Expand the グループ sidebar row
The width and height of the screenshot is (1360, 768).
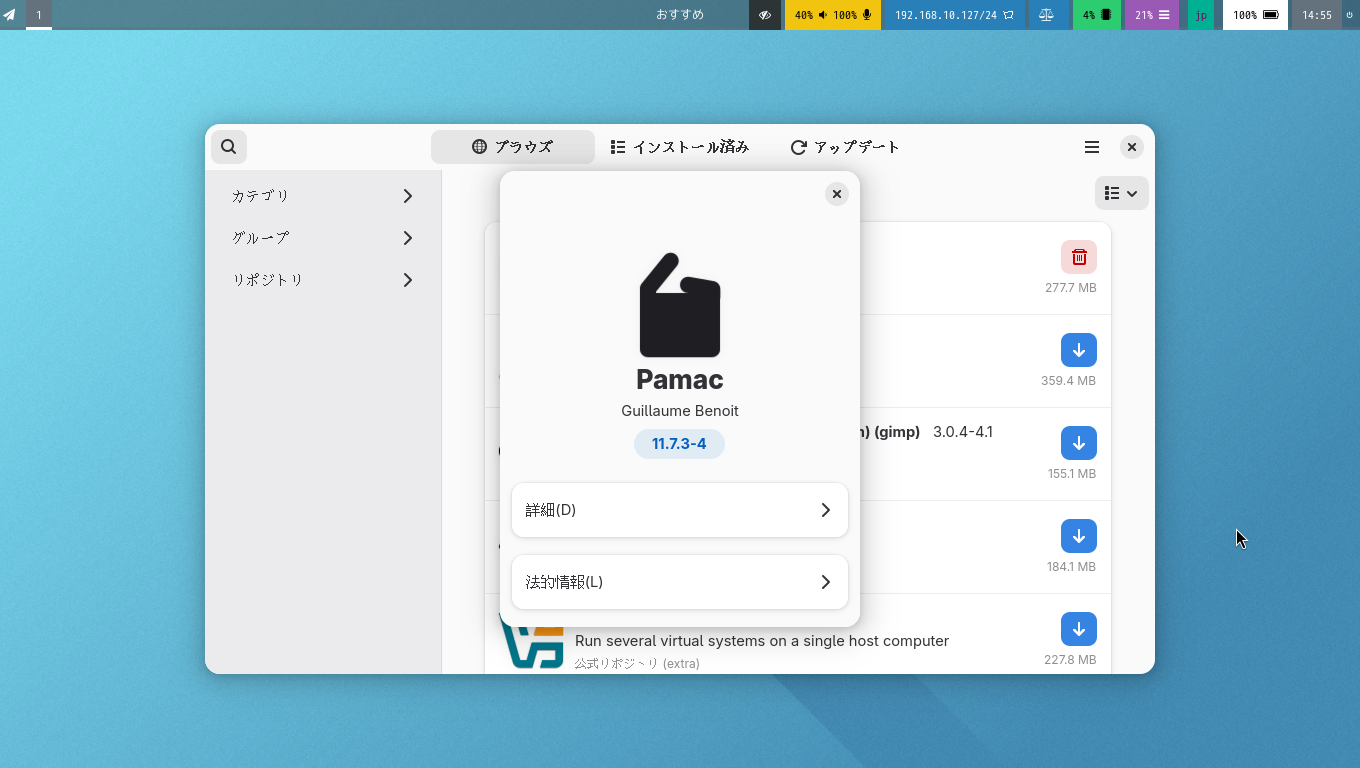pyautogui.click(x=323, y=238)
